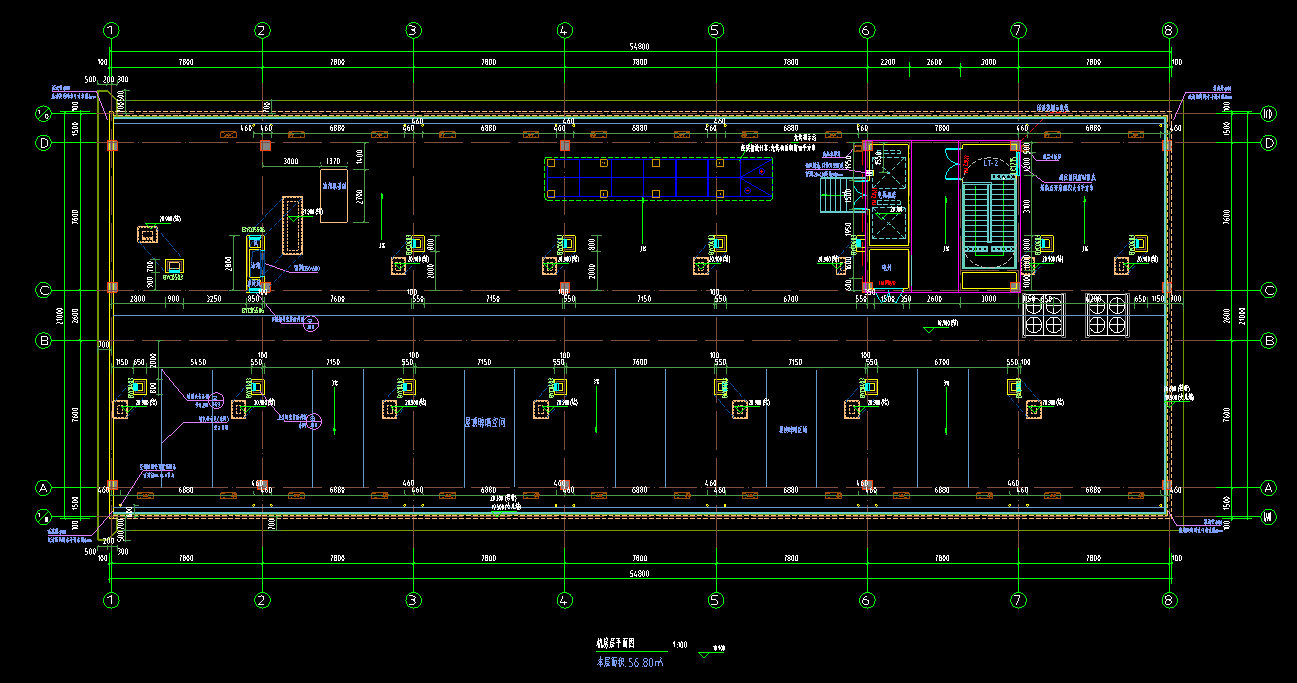Pick grid bubble 8 in the bottom row
Screen dimensions: 1297x683
point(1168,600)
